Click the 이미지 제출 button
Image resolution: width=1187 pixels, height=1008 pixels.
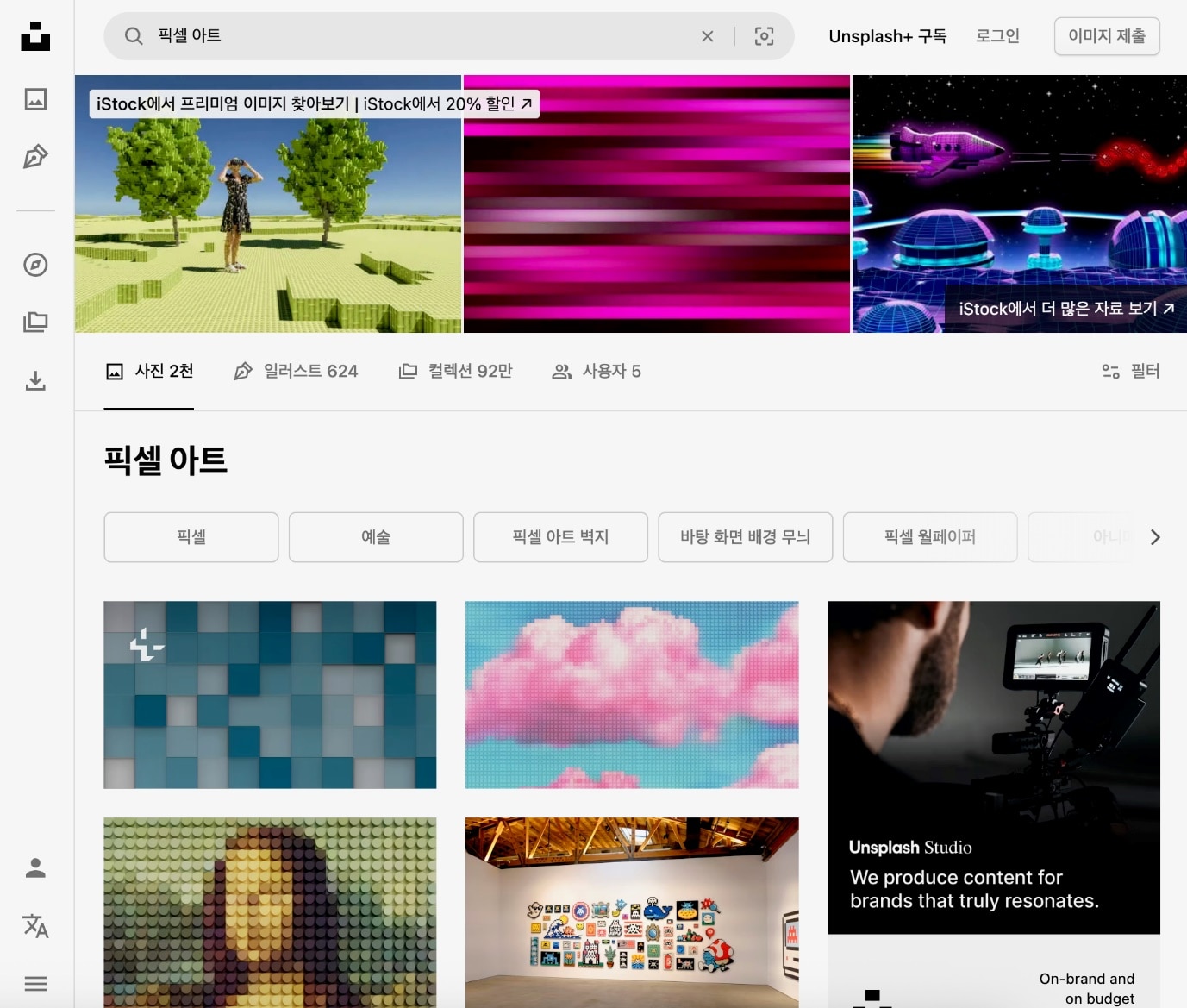tap(1107, 35)
